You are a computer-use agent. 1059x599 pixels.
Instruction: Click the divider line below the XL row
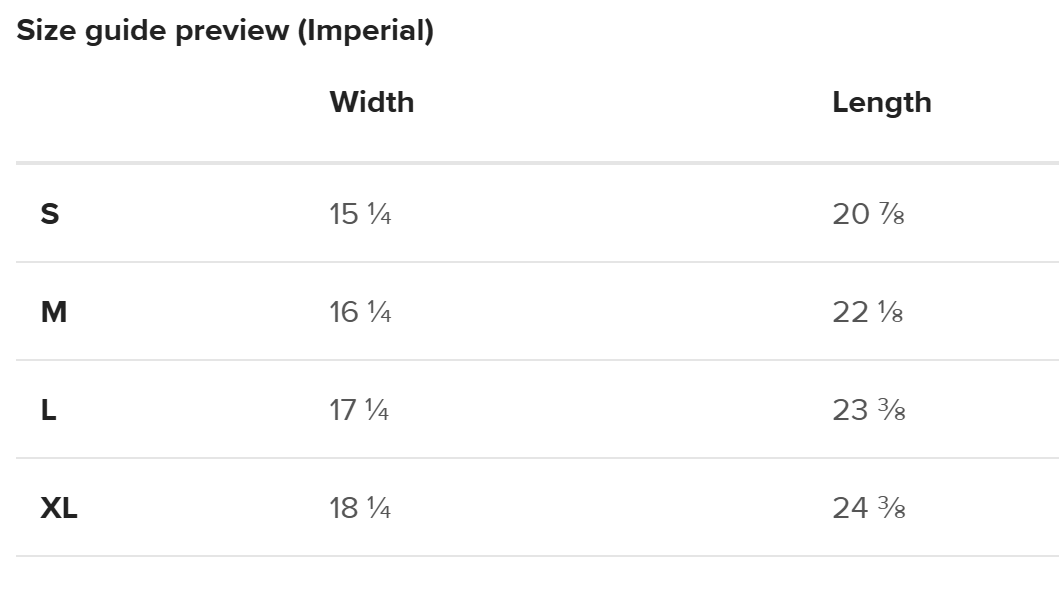(537, 556)
